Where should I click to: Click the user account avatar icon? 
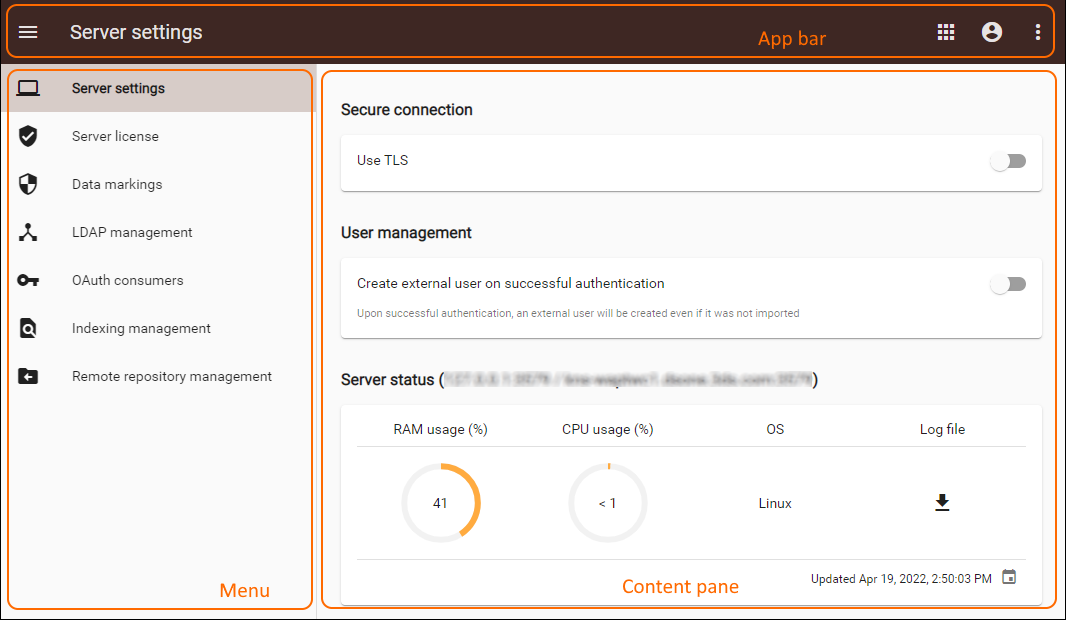(x=992, y=32)
